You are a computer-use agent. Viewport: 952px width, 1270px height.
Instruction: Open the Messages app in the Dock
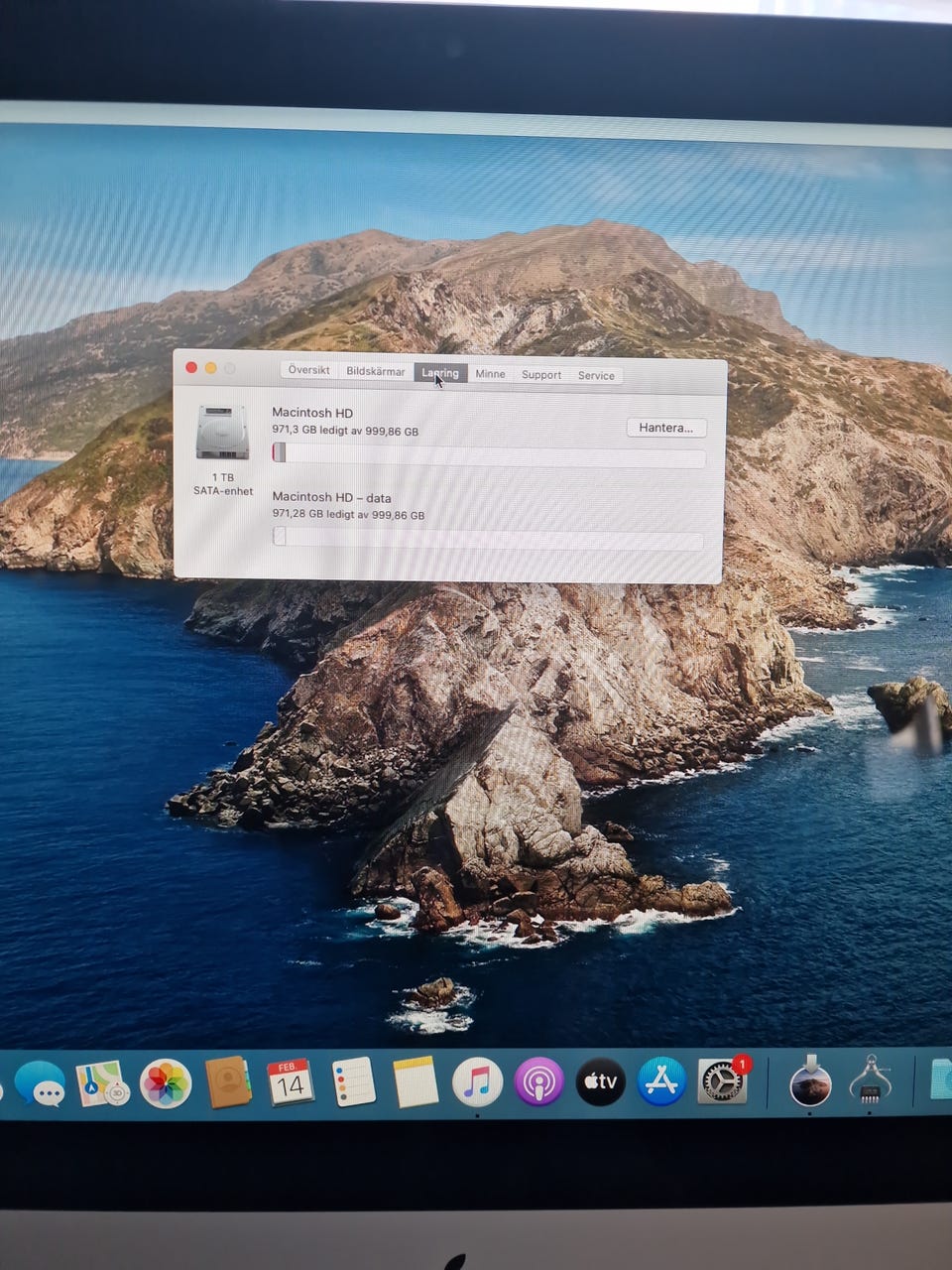40,1083
